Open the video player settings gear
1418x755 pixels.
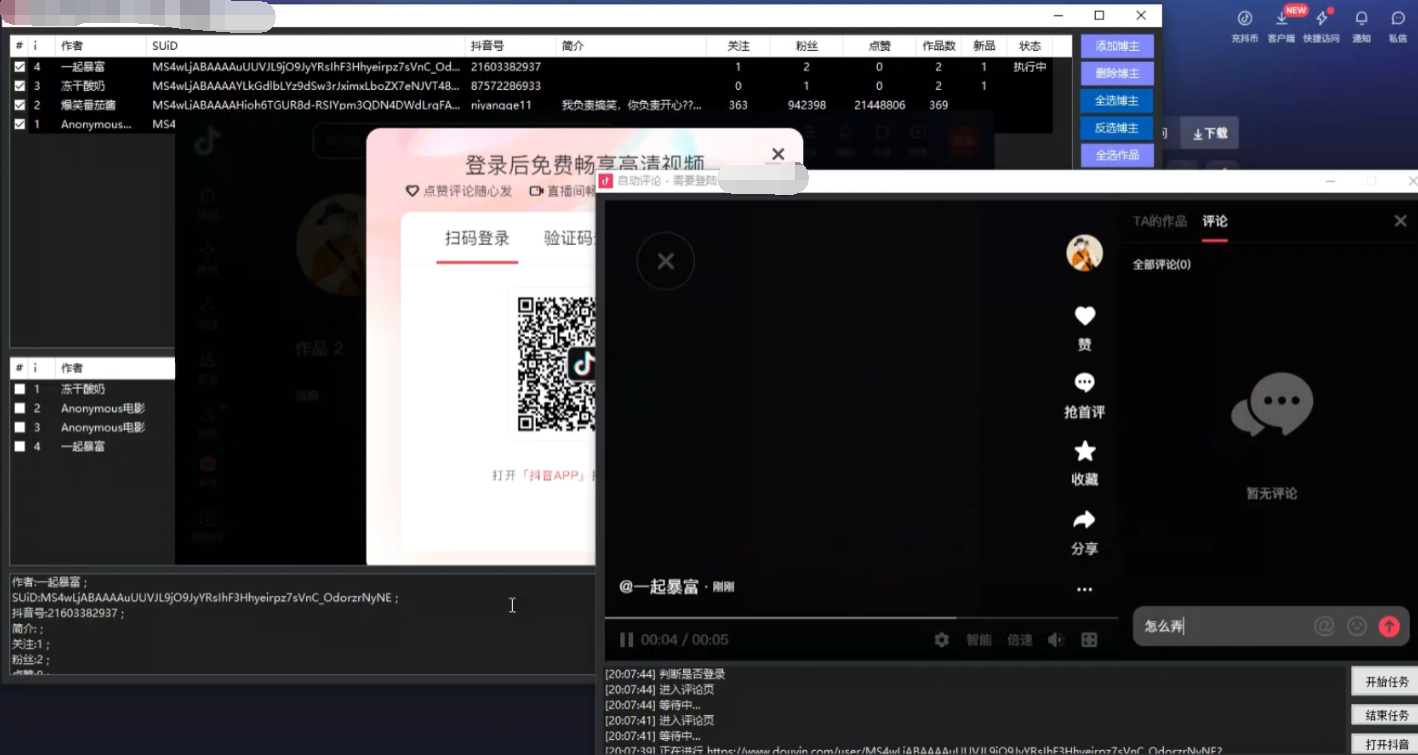[940, 640]
